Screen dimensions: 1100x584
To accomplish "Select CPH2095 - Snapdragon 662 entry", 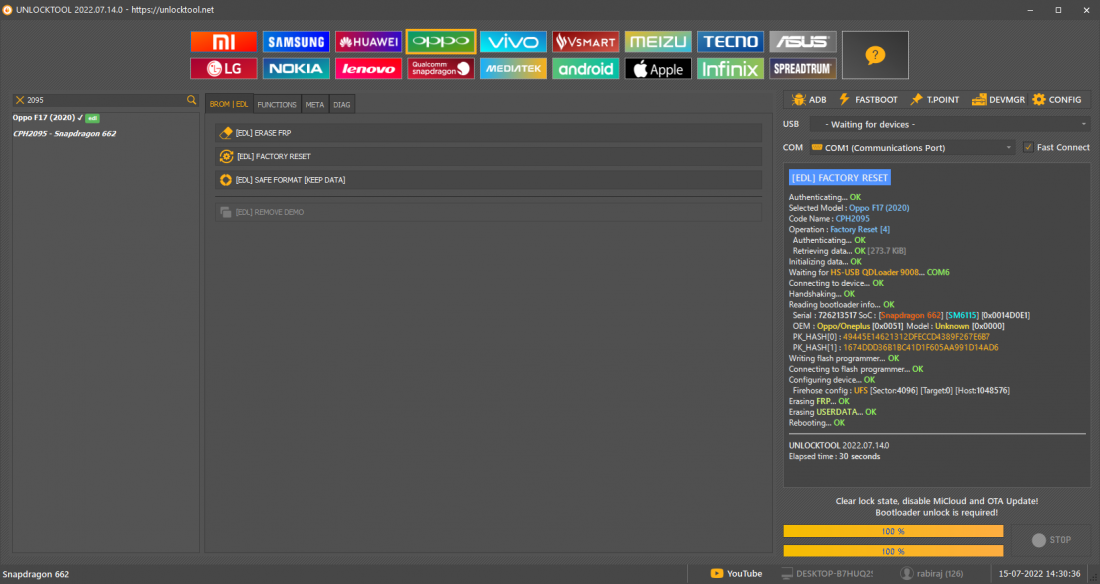I will tap(65, 133).
